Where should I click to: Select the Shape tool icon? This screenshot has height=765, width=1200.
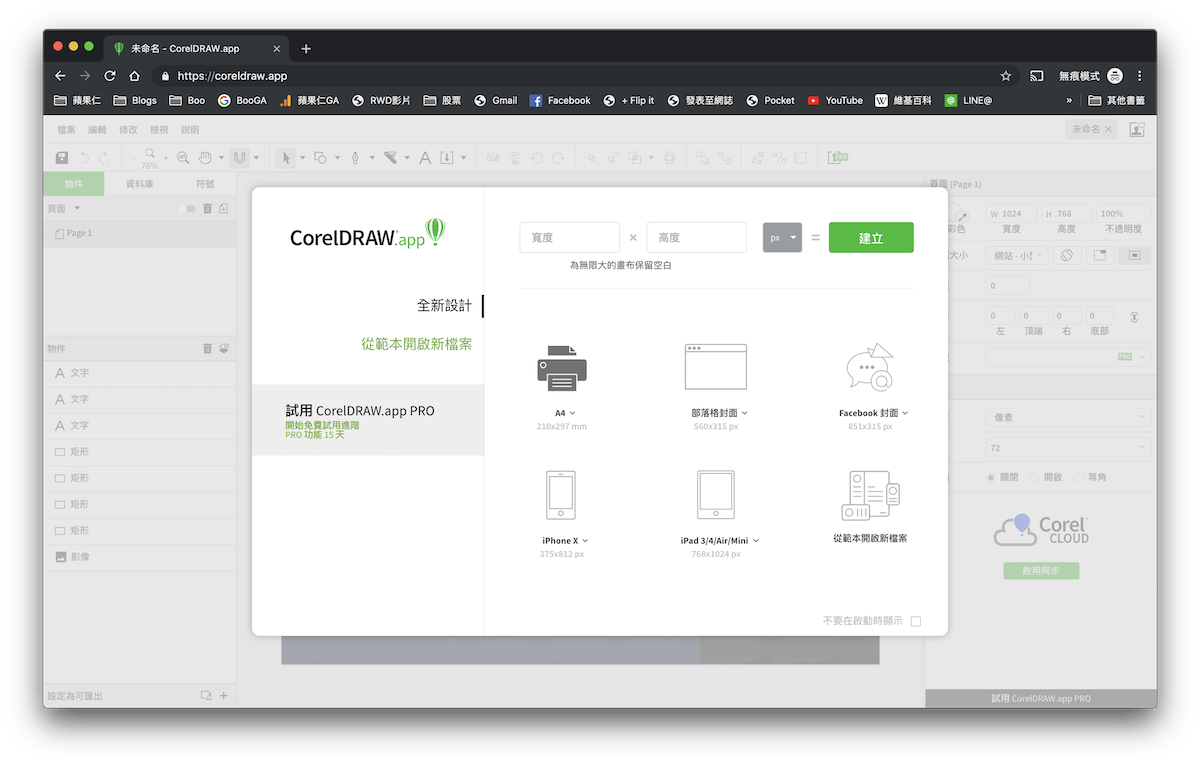320,158
